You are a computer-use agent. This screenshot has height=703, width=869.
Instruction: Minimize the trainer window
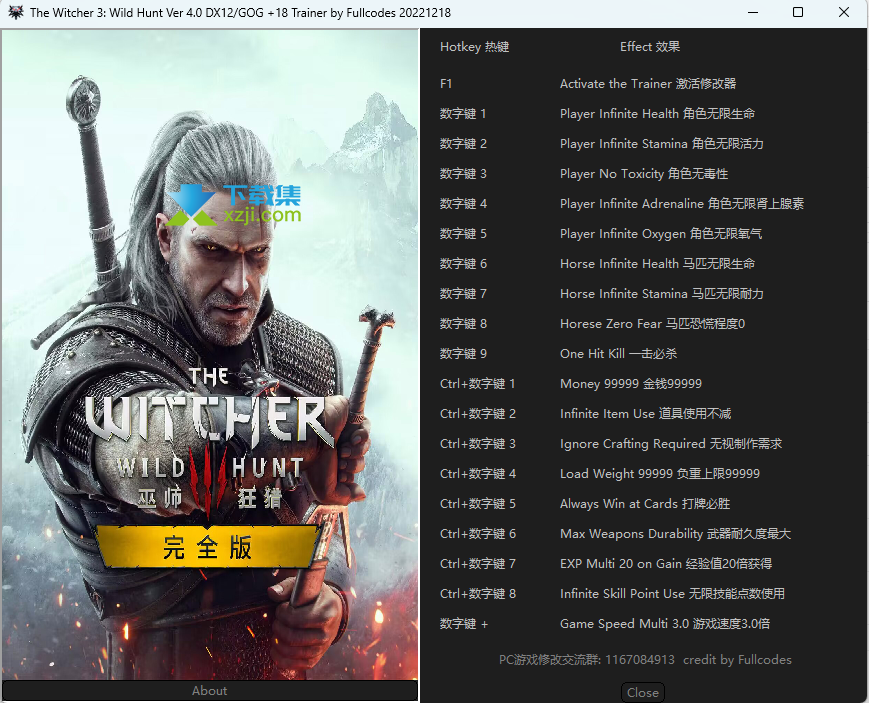753,12
